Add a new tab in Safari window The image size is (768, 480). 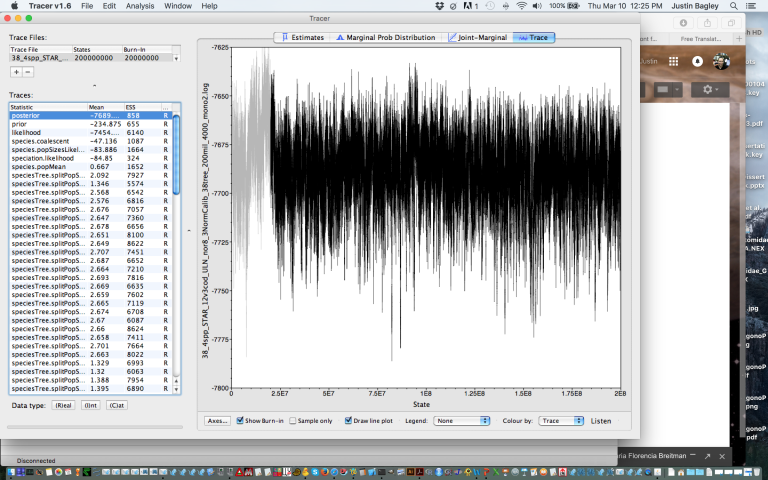point(739,38)
